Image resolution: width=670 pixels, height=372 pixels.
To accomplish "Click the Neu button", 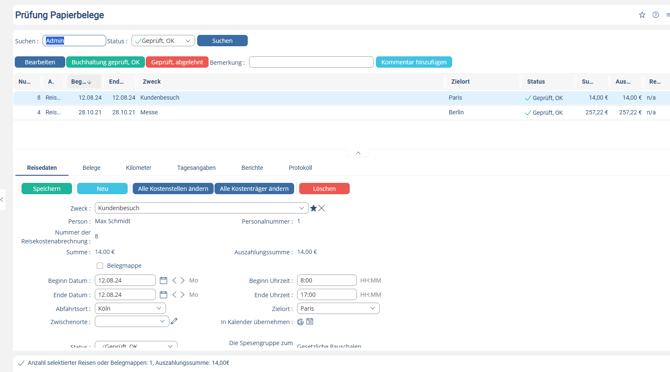I will pos(102,189).
